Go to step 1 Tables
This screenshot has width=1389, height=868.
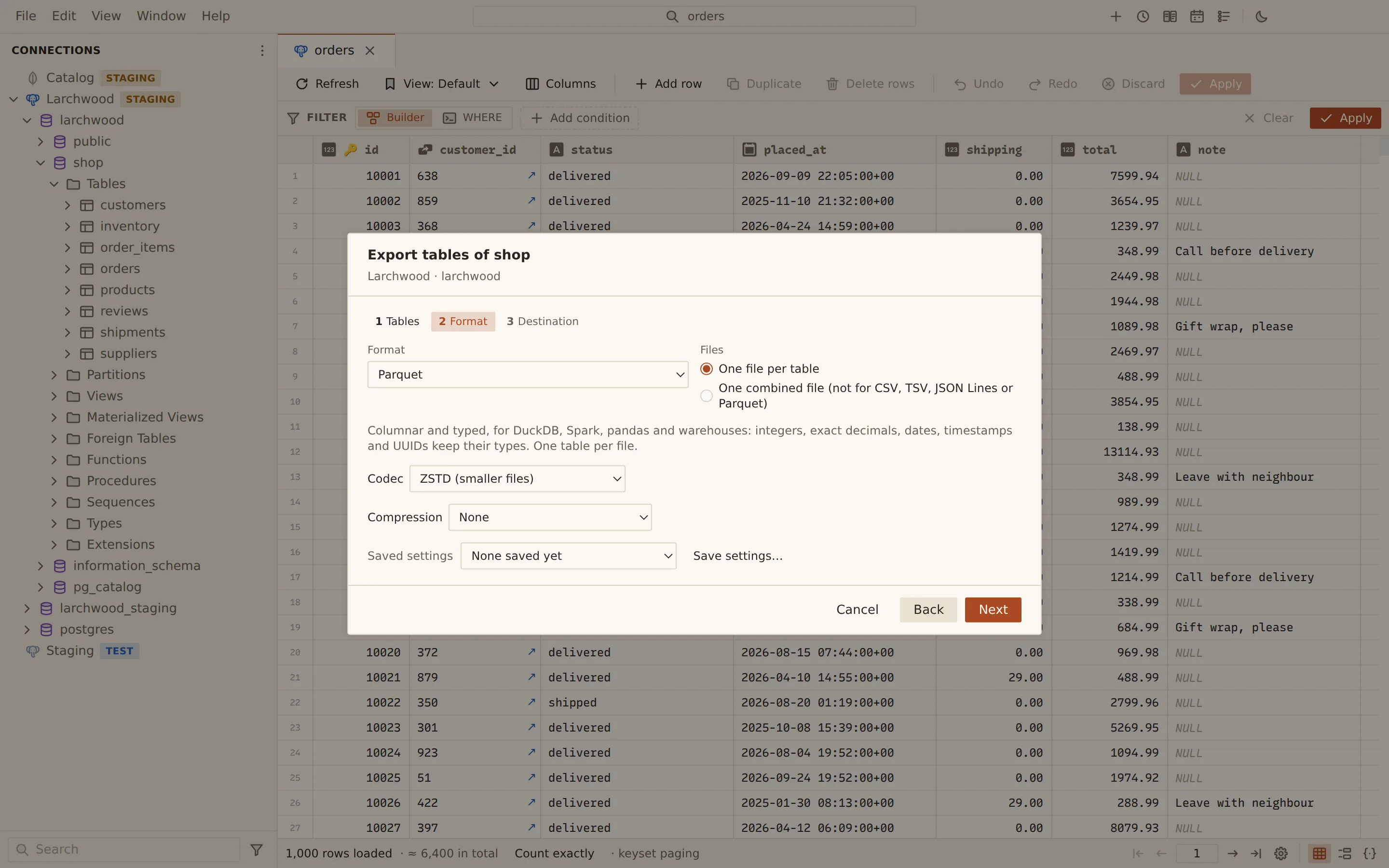[397, 322]
